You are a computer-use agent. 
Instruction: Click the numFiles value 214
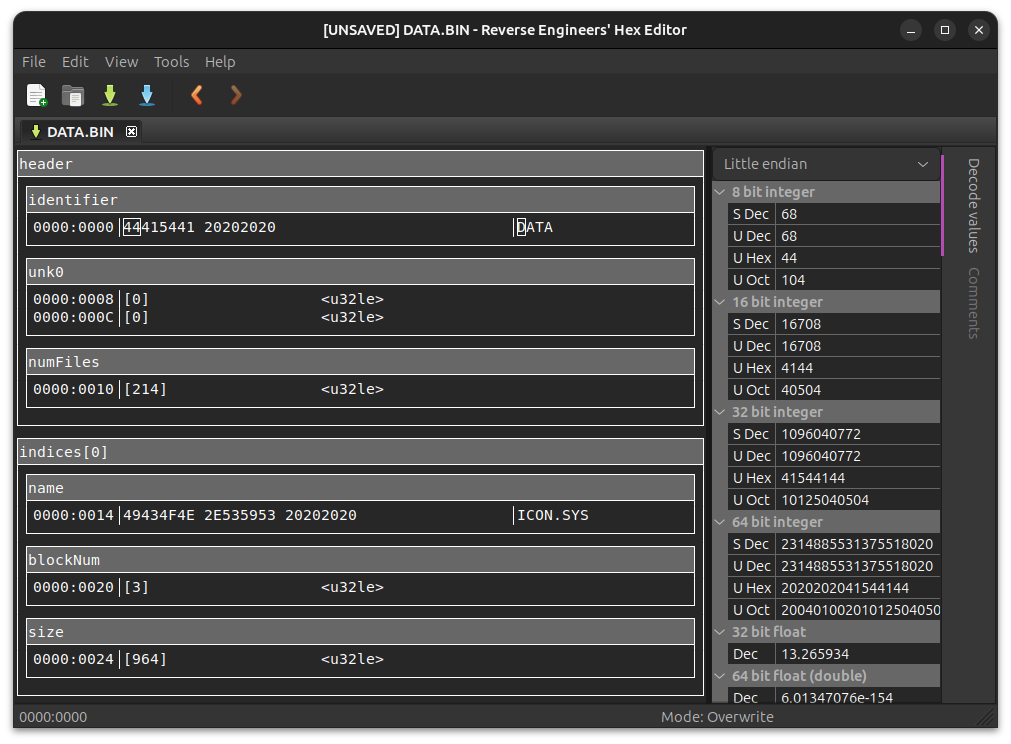tap(146, 390)
